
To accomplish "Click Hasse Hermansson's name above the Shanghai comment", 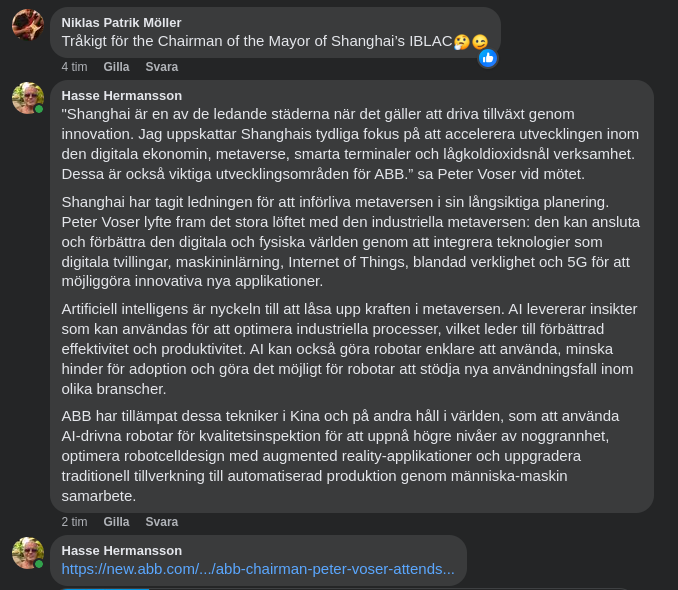I will point(121,95).
